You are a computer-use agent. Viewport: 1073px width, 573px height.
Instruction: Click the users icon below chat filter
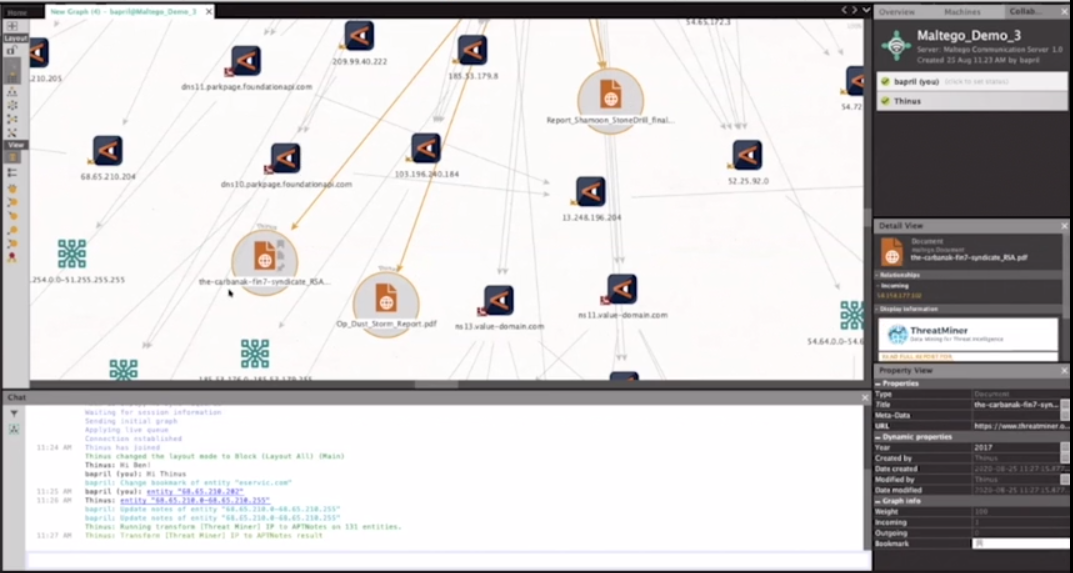point(14,429)
